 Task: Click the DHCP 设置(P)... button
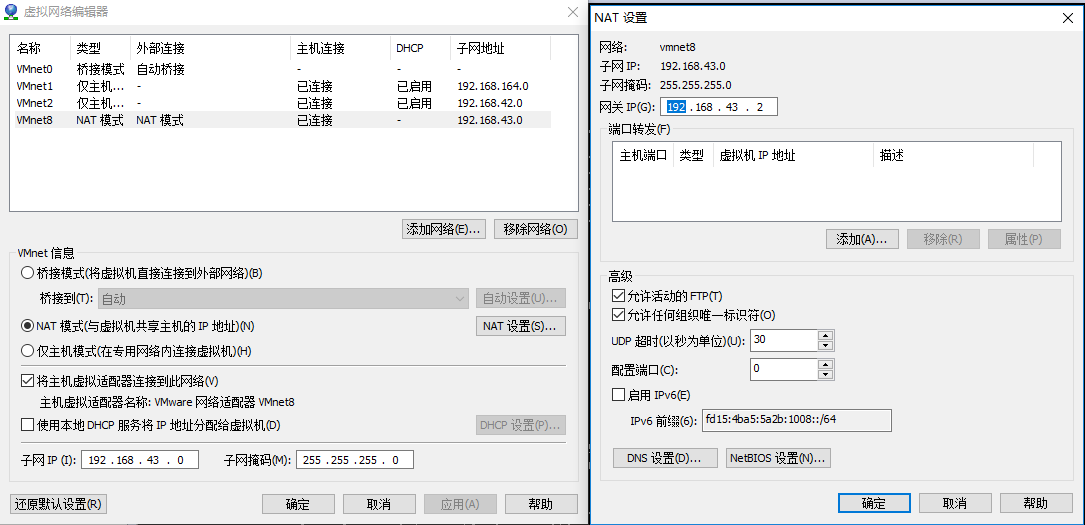coord(521,425)
